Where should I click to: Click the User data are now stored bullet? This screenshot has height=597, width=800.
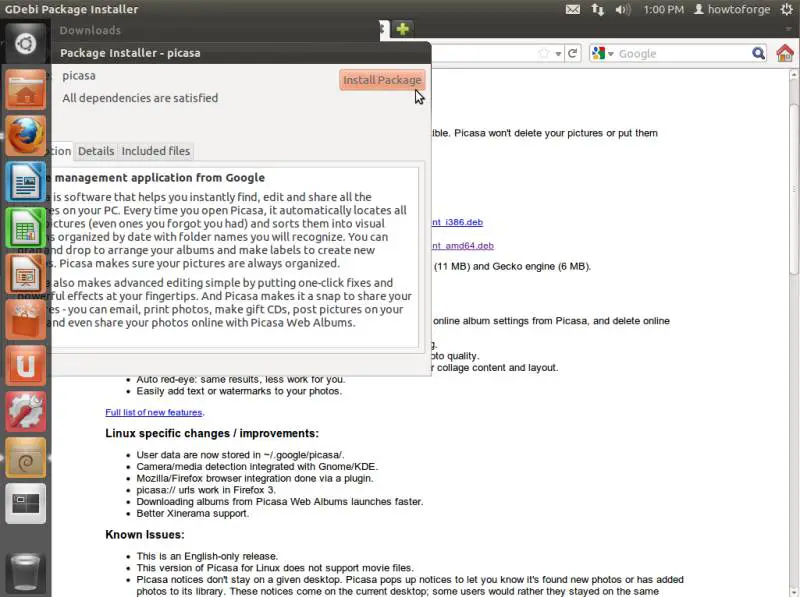[x=240, y=455]
